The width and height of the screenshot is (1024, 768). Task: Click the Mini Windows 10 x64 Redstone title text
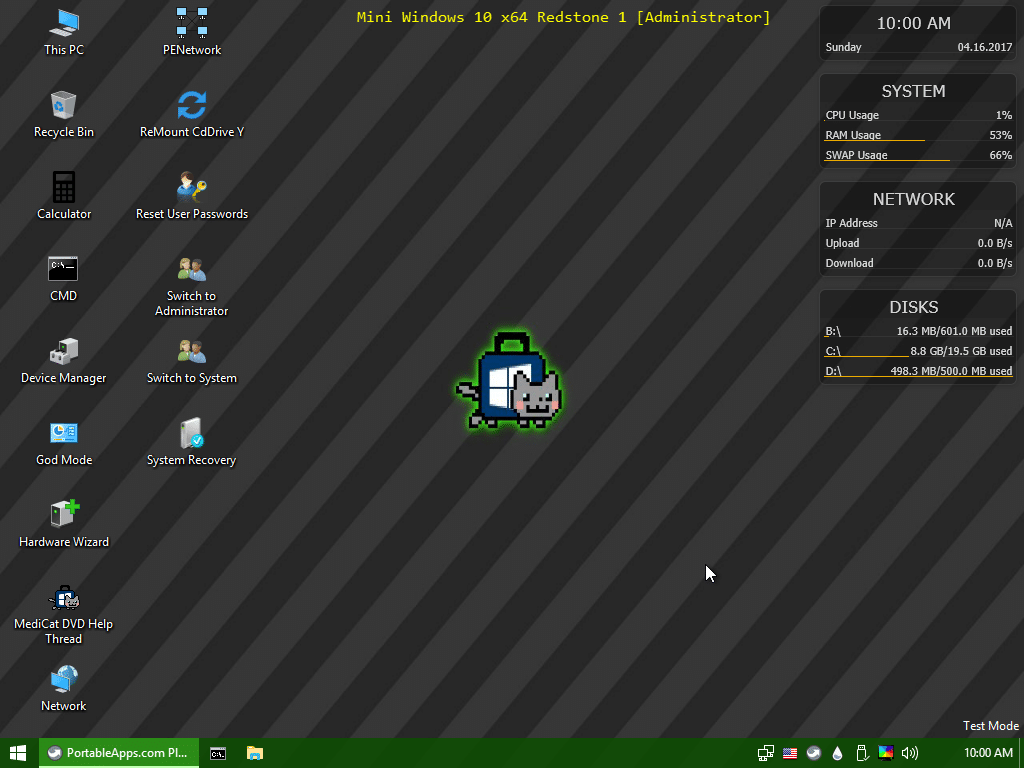564,17
